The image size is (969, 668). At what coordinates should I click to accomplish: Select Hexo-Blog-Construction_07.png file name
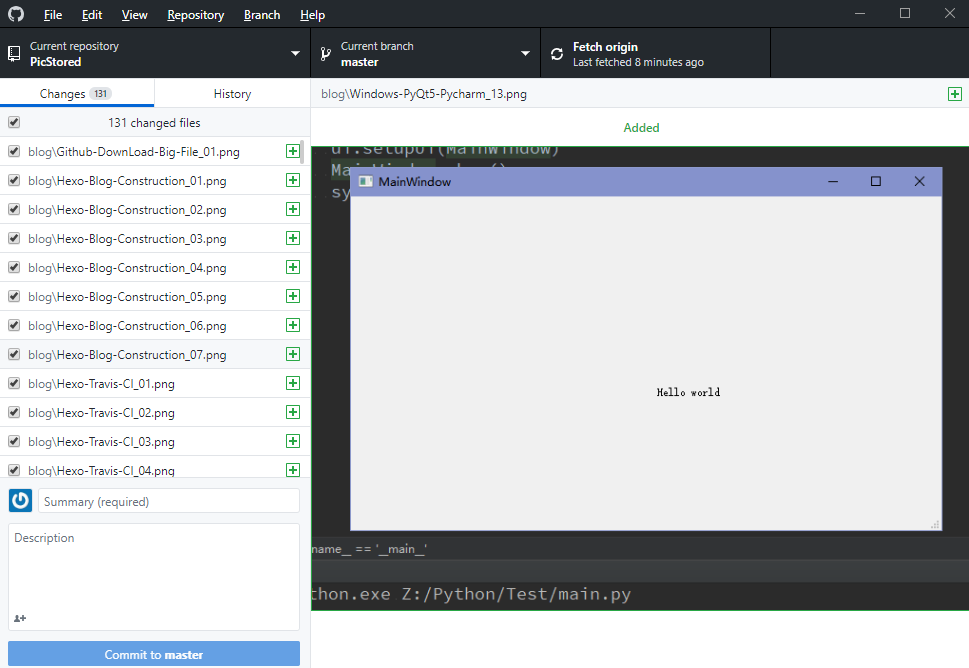[x=127, y=355]
